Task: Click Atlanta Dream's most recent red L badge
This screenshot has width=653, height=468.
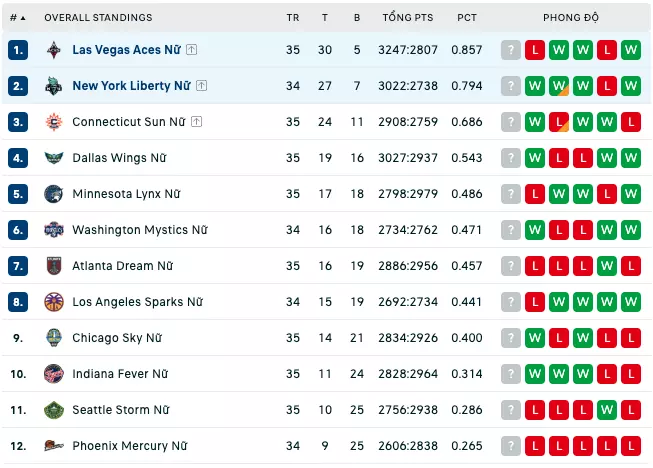Action: coord(535,266)
